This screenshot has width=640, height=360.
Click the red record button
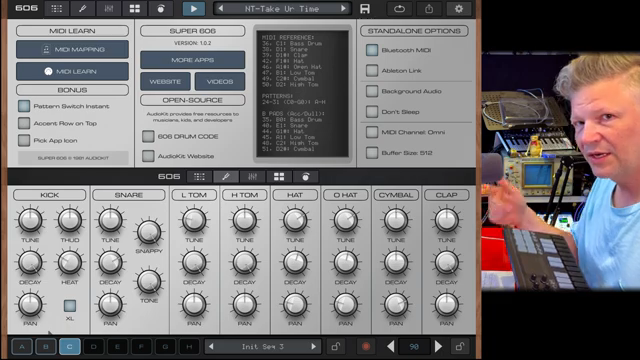[x=366, y=347]
